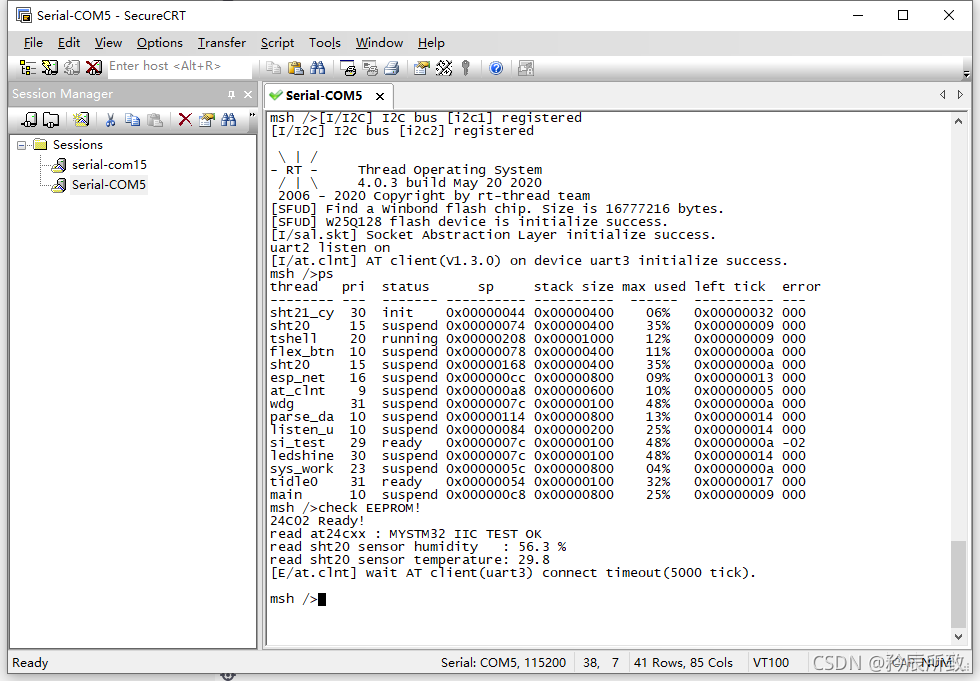Open Properties icon in Session Manager toolbar
The width and height of the screenshot is (980, 681).
[x=206, y=119]
